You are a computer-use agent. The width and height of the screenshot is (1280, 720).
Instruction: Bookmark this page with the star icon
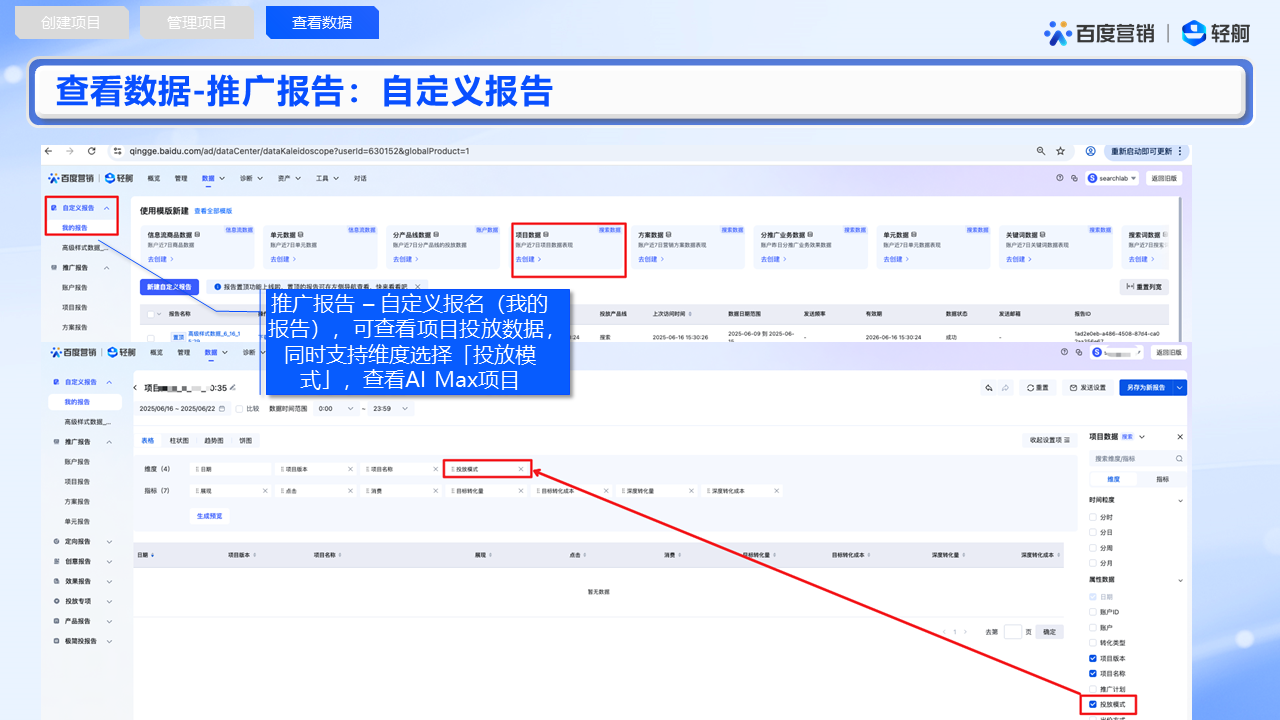point(1060,151)
